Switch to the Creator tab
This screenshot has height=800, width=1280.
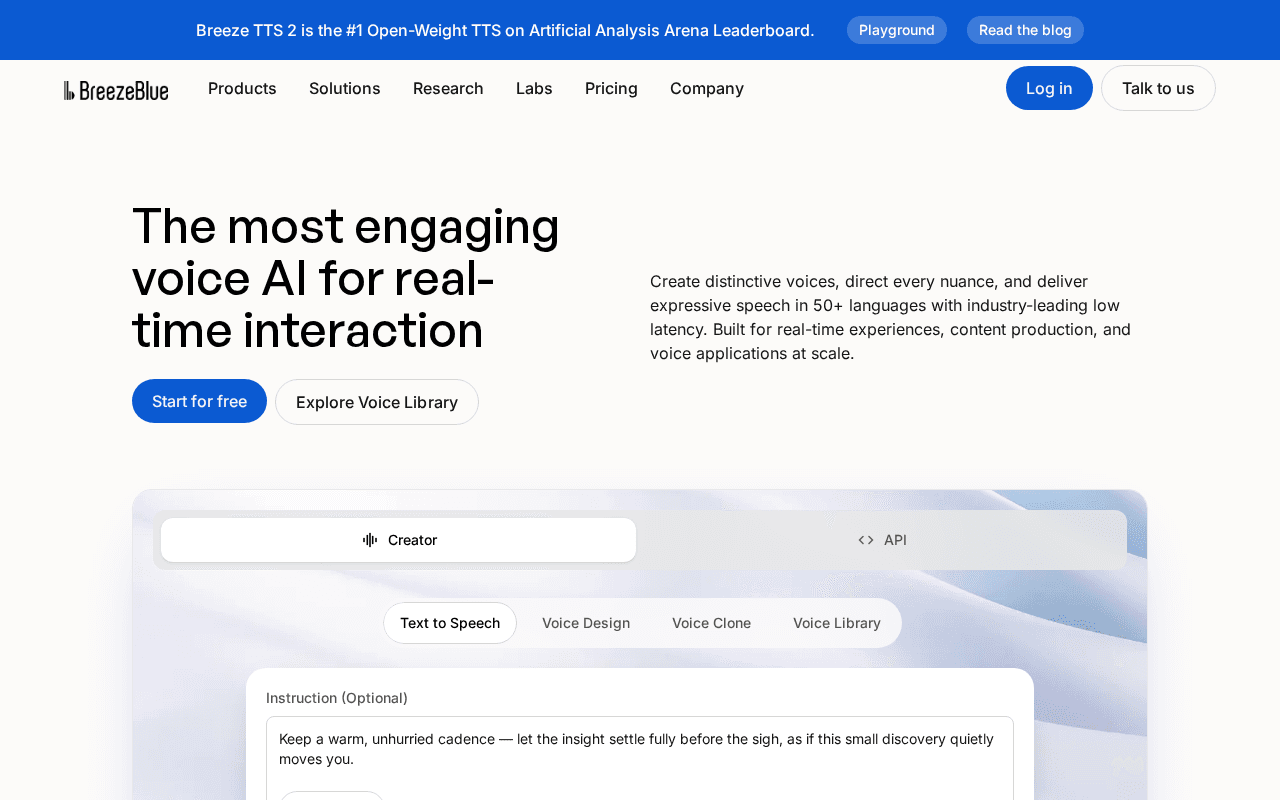[398, 540]
